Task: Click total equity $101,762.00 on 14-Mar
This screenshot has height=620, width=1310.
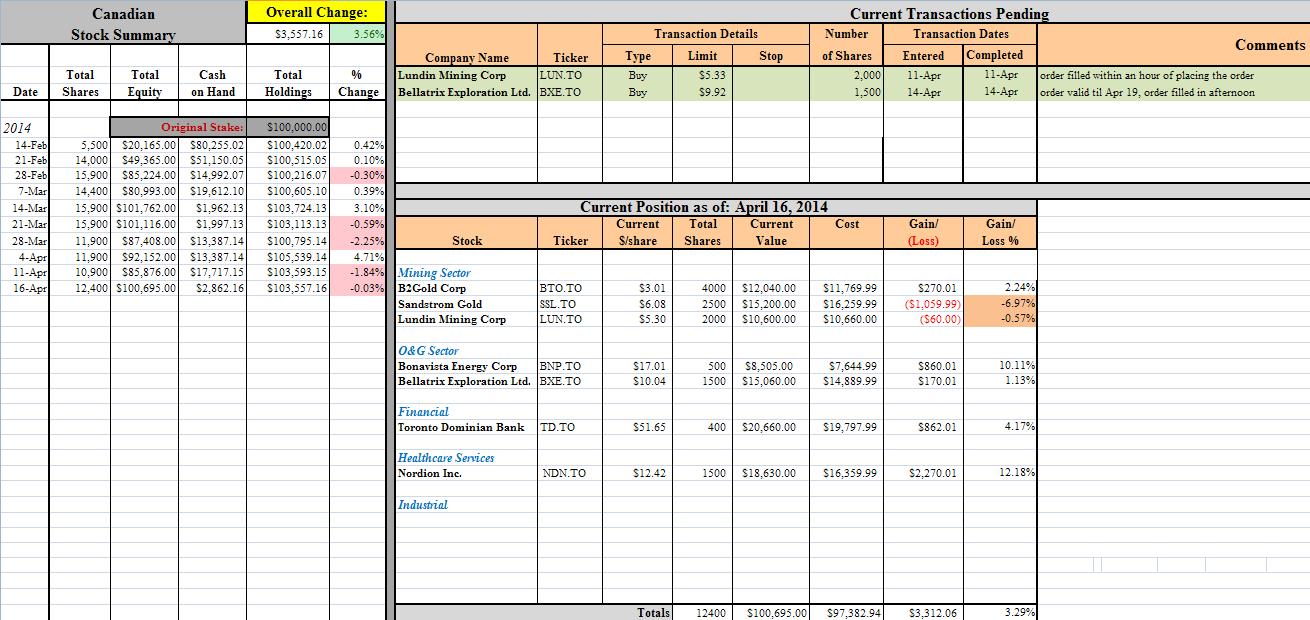Action: pos(146,207)
